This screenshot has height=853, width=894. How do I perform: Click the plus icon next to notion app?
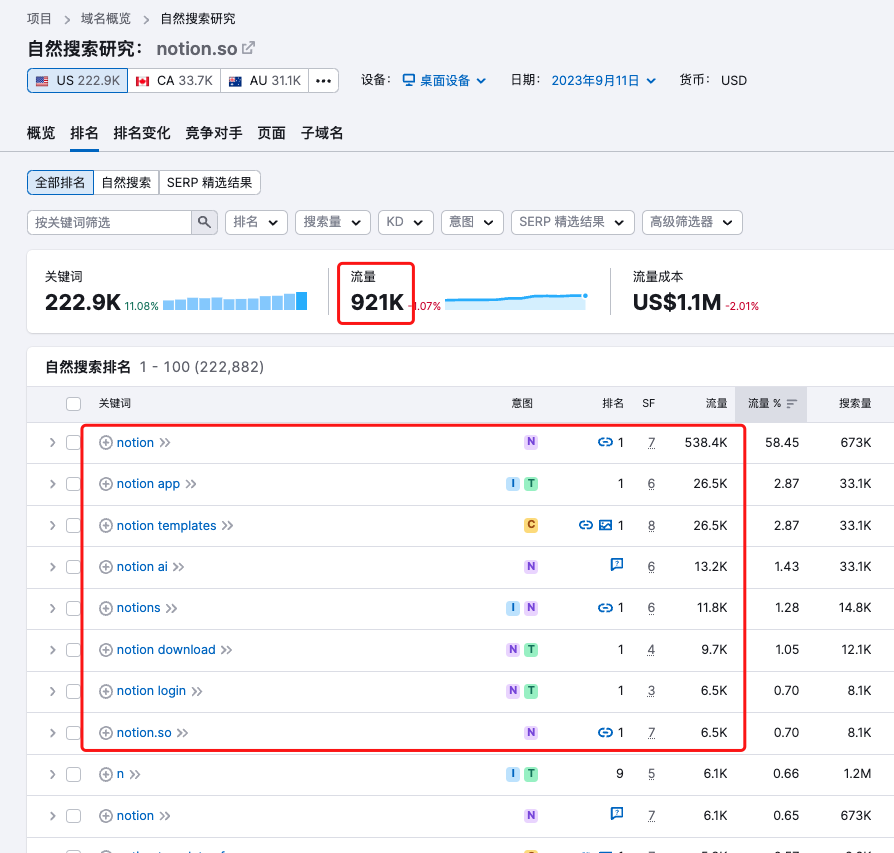[106, 484]
